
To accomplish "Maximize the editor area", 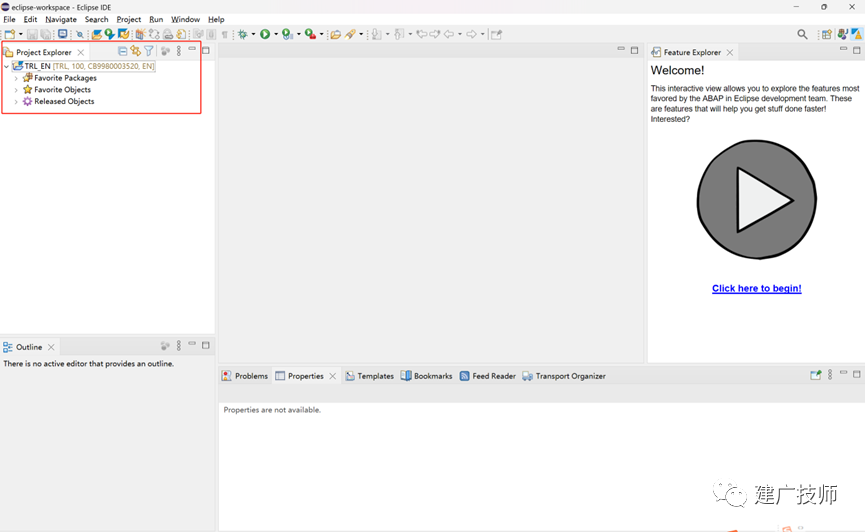I will 634,50.
